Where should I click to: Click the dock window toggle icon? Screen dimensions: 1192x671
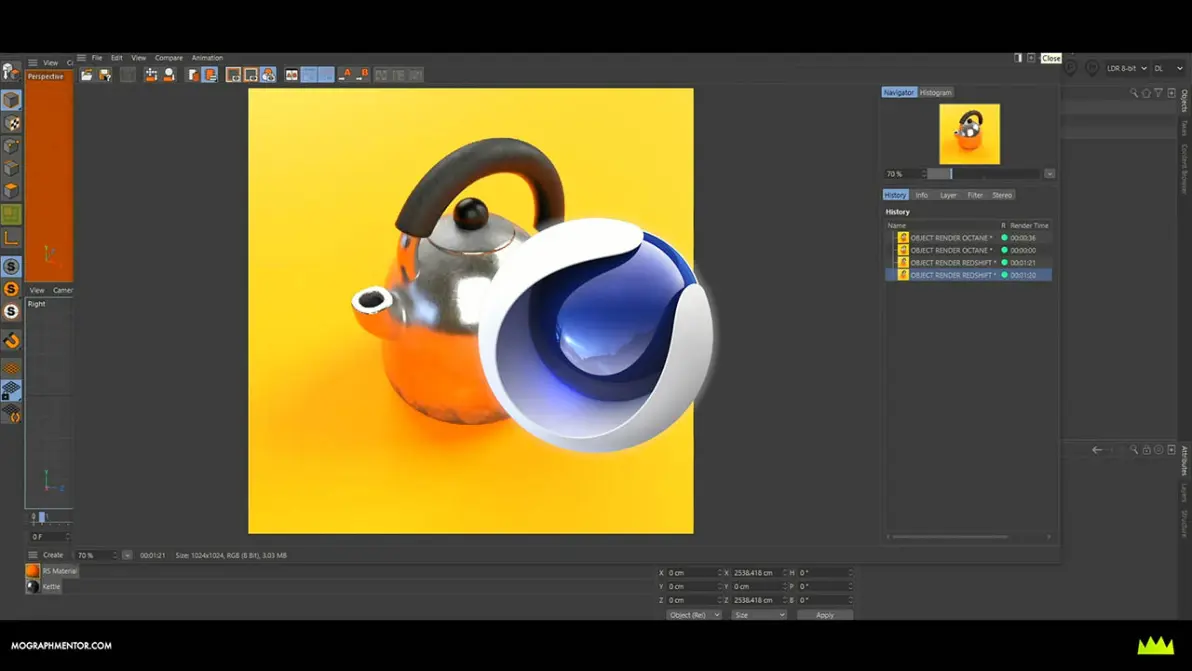pyautogui.click(x=1018, y=58)
